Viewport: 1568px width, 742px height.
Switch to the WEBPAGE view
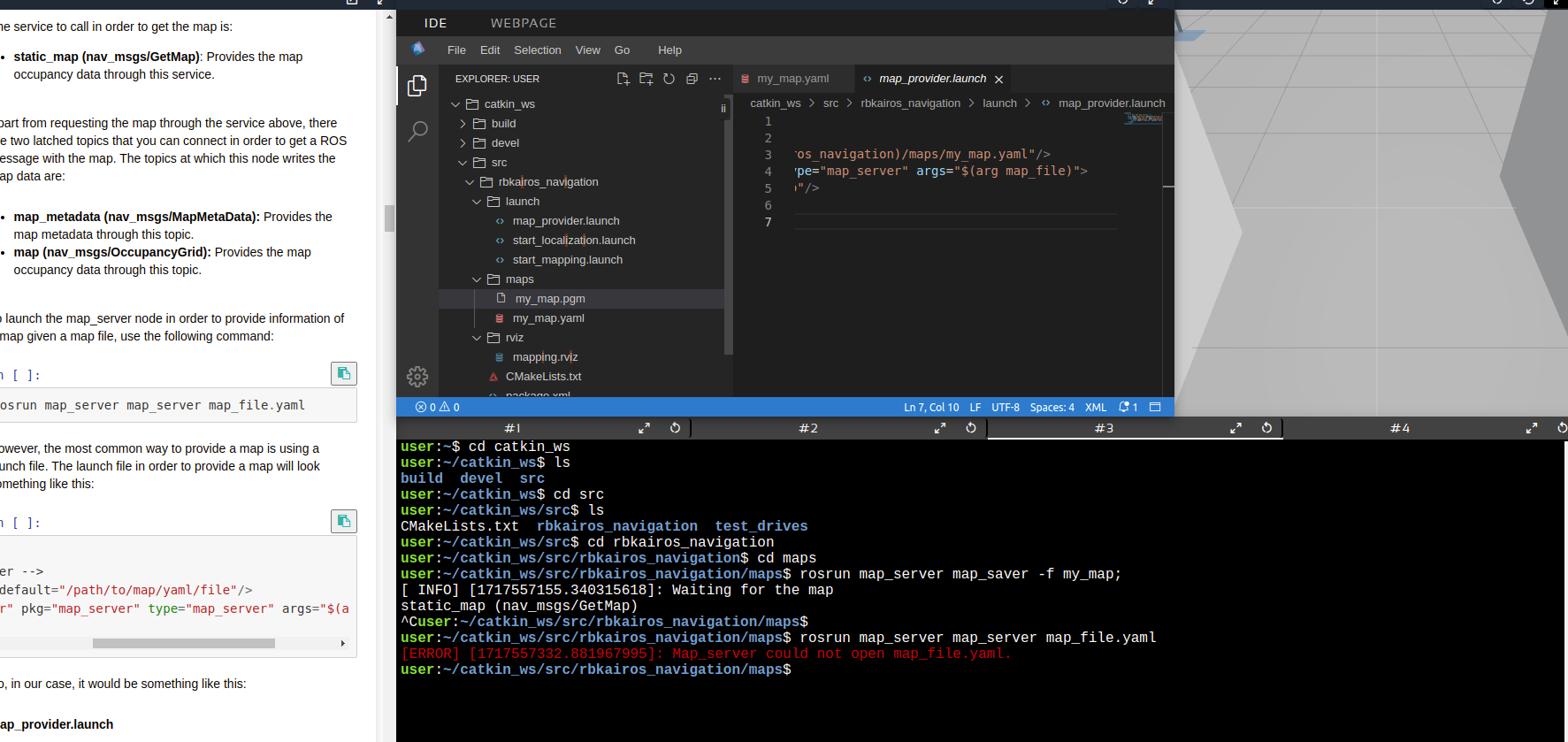pyautogui.click(x=524, y=23)
